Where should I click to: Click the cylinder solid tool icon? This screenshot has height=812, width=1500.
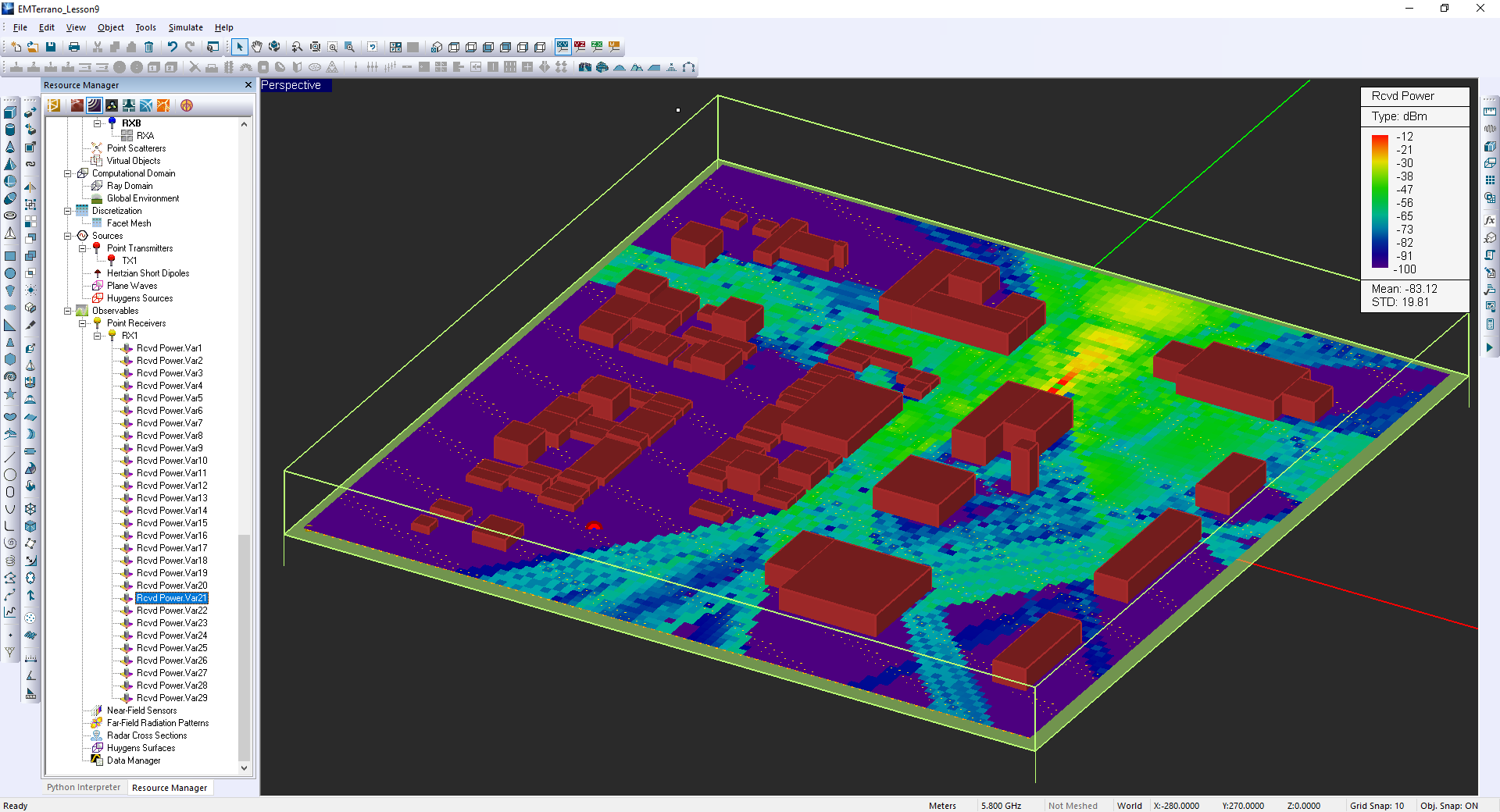[10, 130]
